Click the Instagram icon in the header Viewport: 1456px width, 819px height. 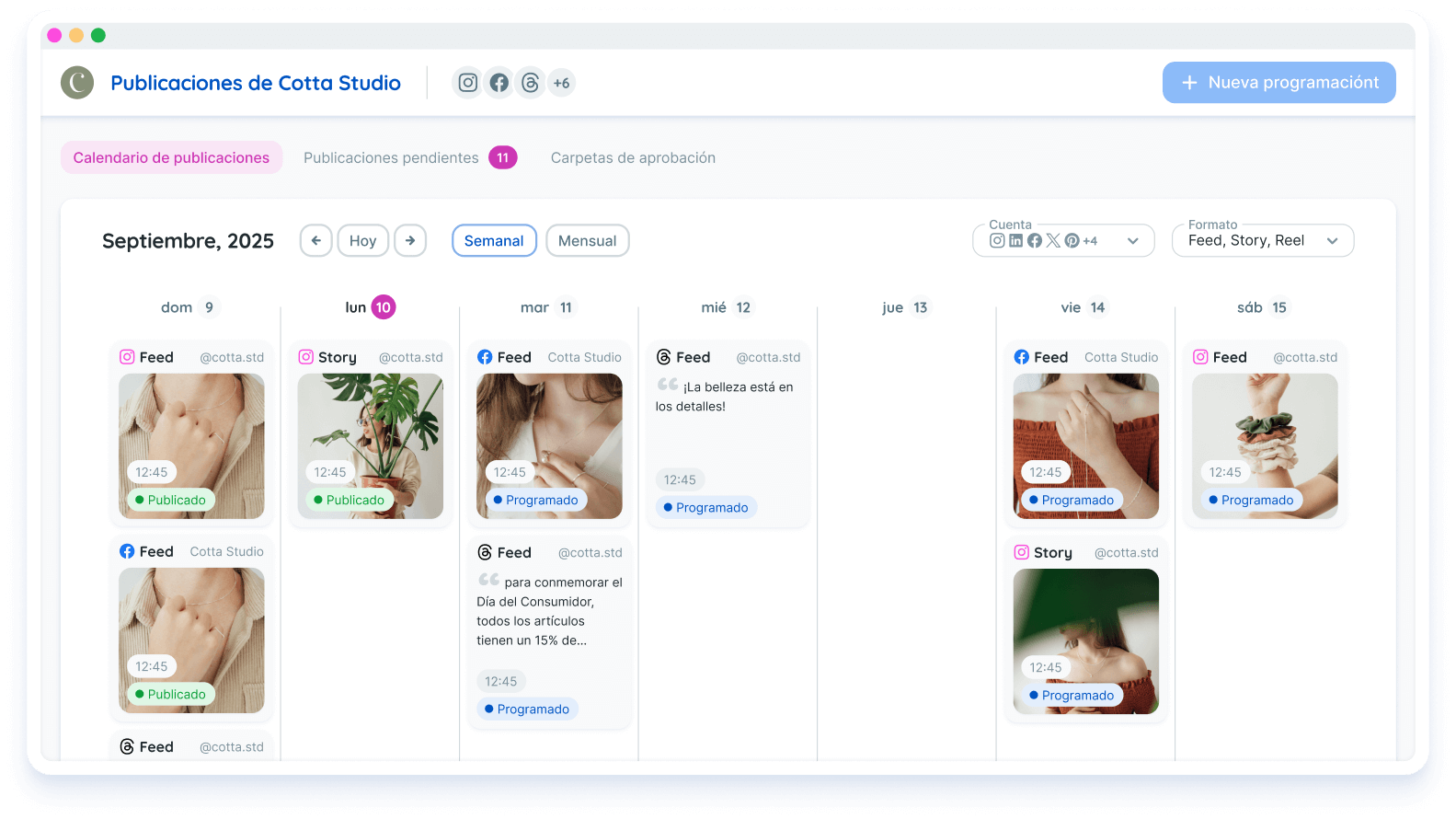point(467,83)
